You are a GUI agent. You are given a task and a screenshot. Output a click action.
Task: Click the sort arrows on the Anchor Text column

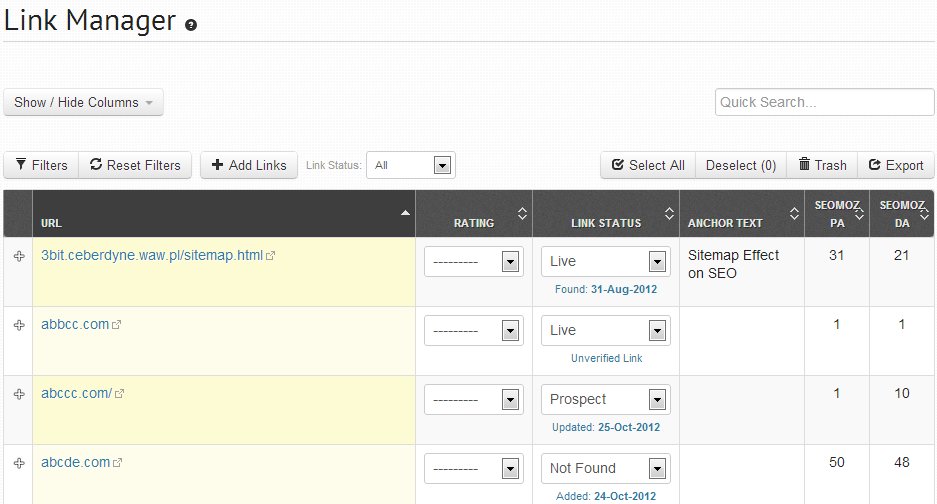pyautogui.click(x=794, y=213)
